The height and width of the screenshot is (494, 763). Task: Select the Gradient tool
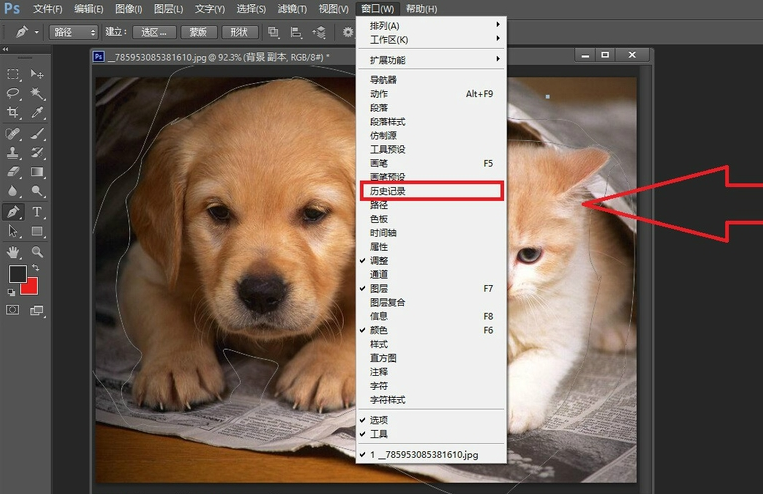point(37,172)
